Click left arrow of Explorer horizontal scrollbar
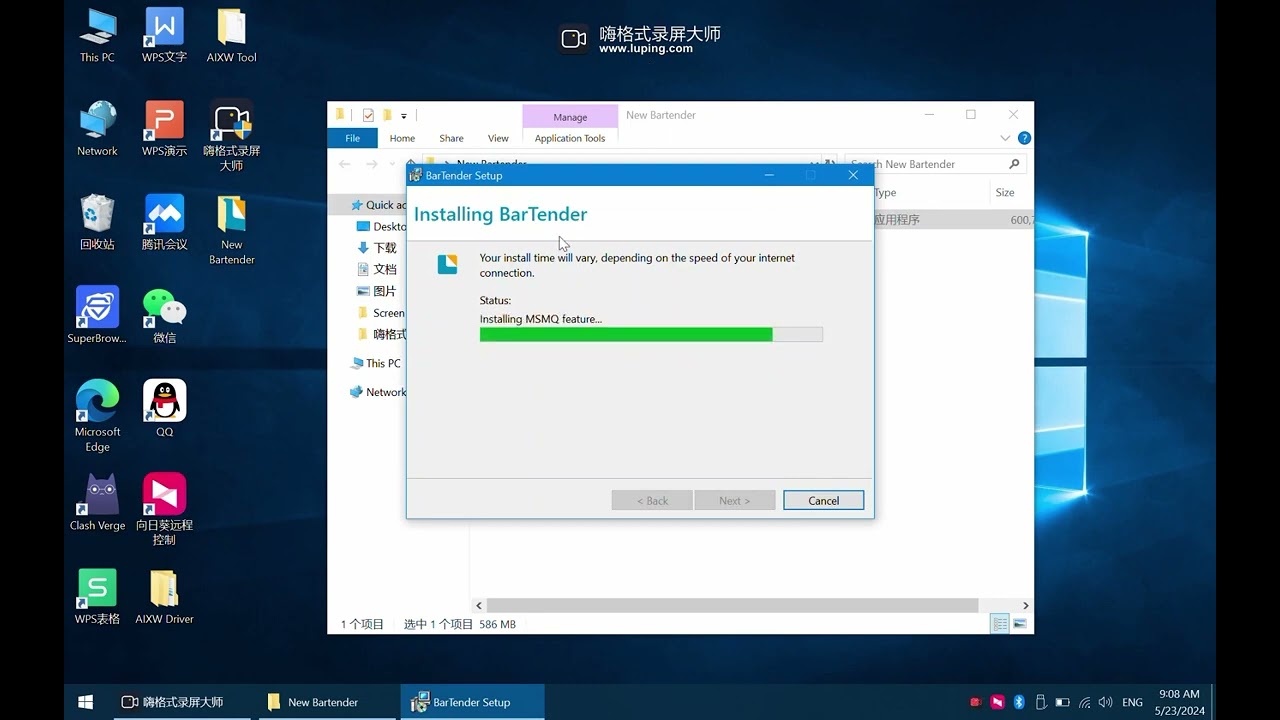Viewport: 1280px width, 720px height. click(479, 605)
